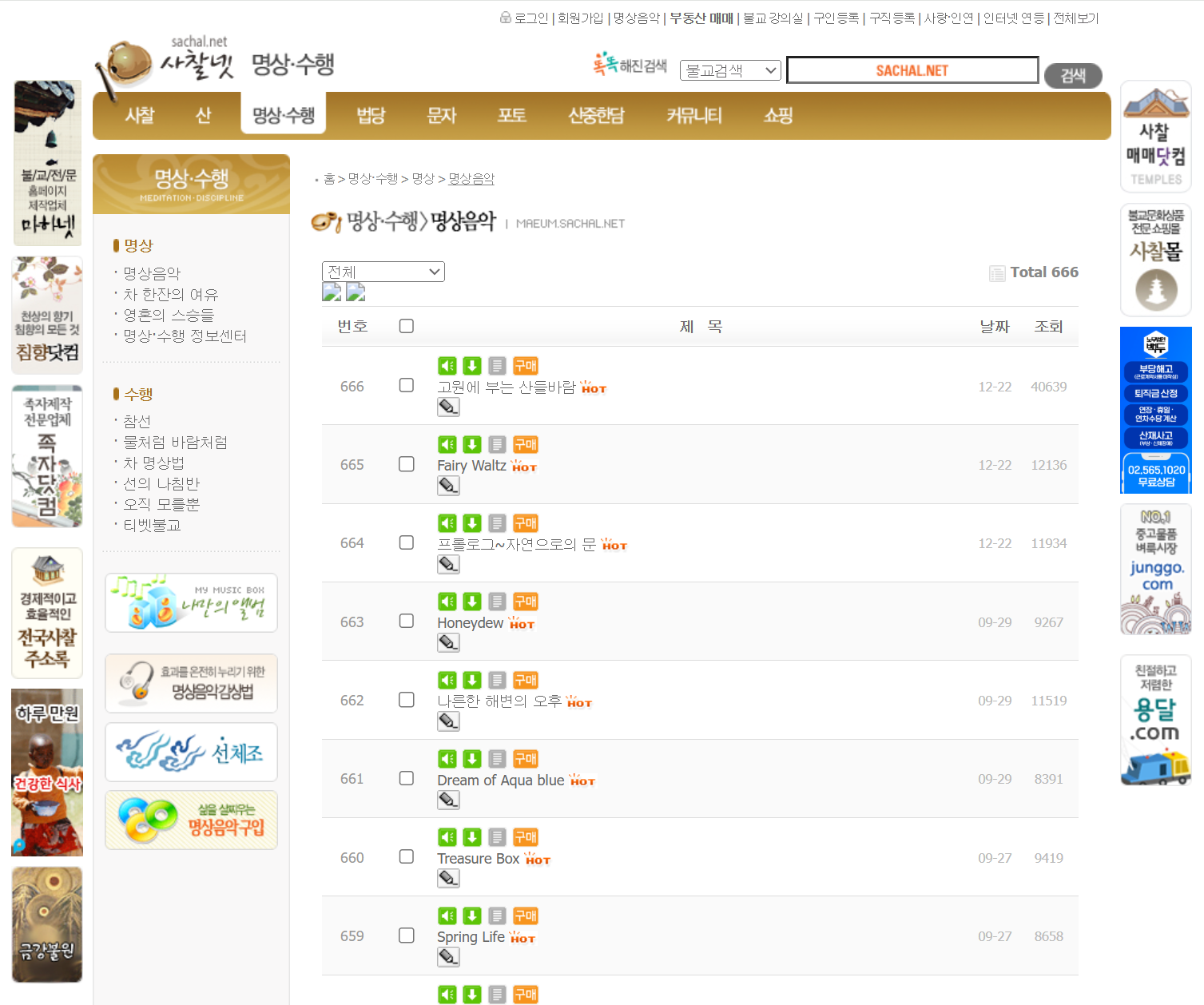Click the 검색 search button
Viewport: 1204px width, 1005px height.
click(1073, 75)
